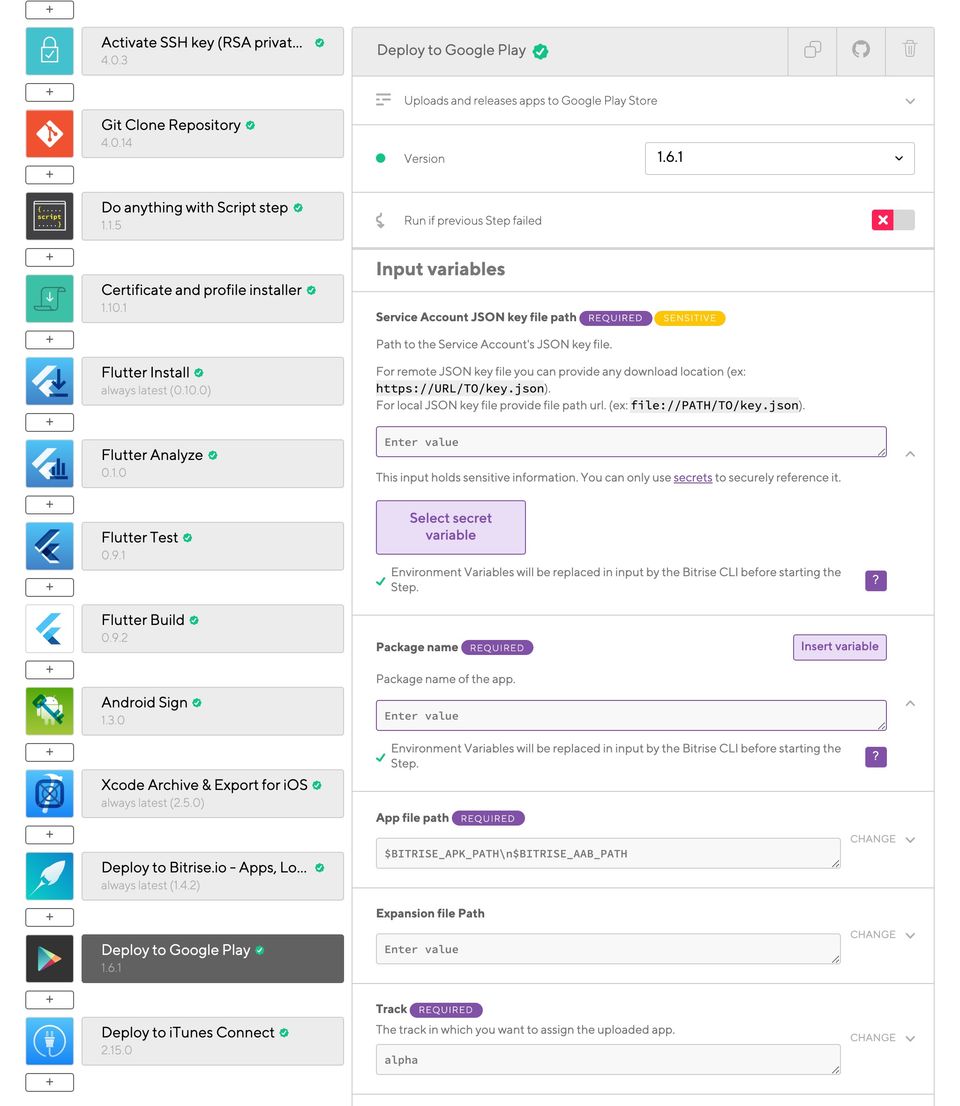Viewport: 960px width, 1106px height.
Task: Toggle Run if previous Step failed
Action: point(892,220)
